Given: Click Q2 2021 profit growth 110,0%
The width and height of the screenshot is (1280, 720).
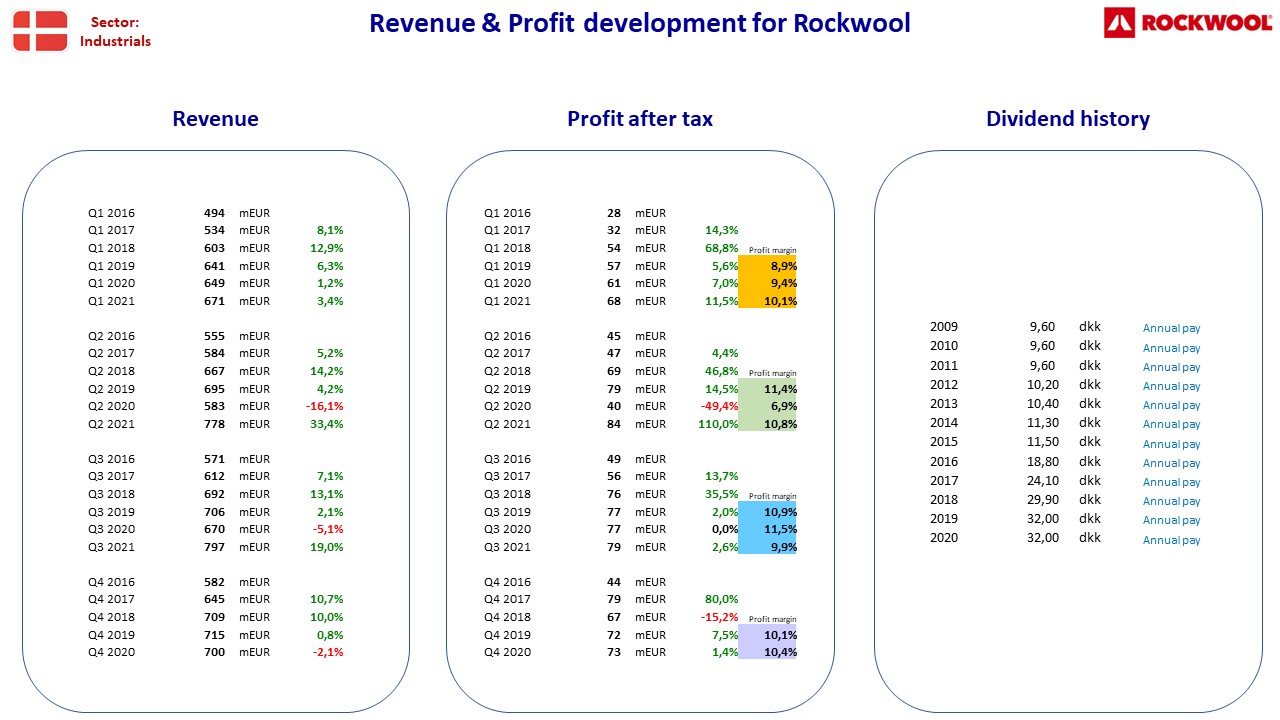Looking at the screenshot, I should coord(719,424).
